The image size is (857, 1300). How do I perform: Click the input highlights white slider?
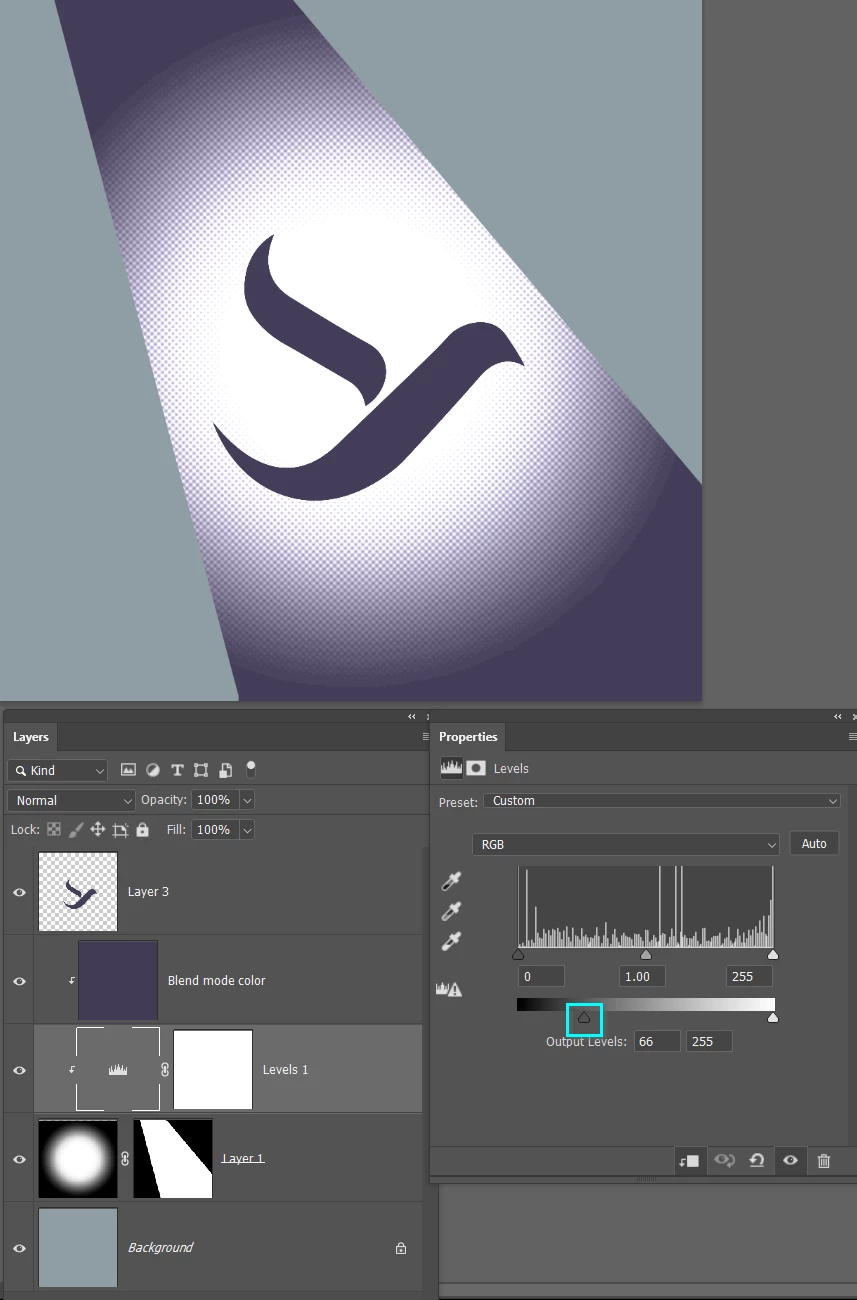point(773,955)
